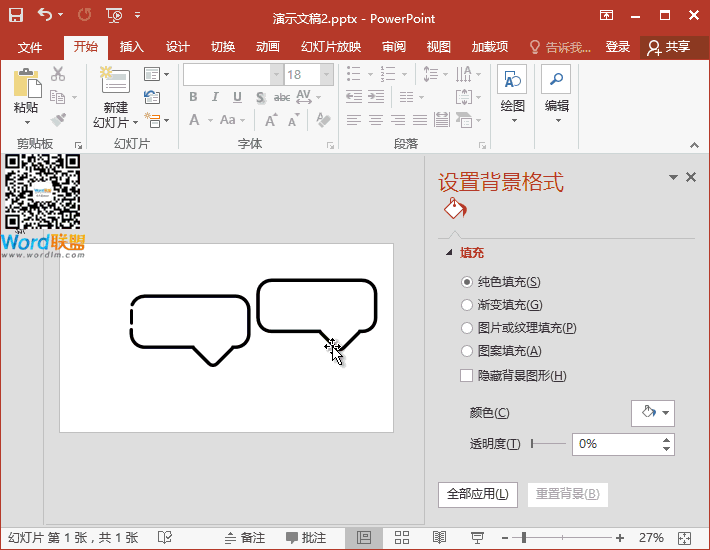Screen dimensions: 710x550
Task: Click 全部应用 Apply to All button
Action: coord(478,494)
